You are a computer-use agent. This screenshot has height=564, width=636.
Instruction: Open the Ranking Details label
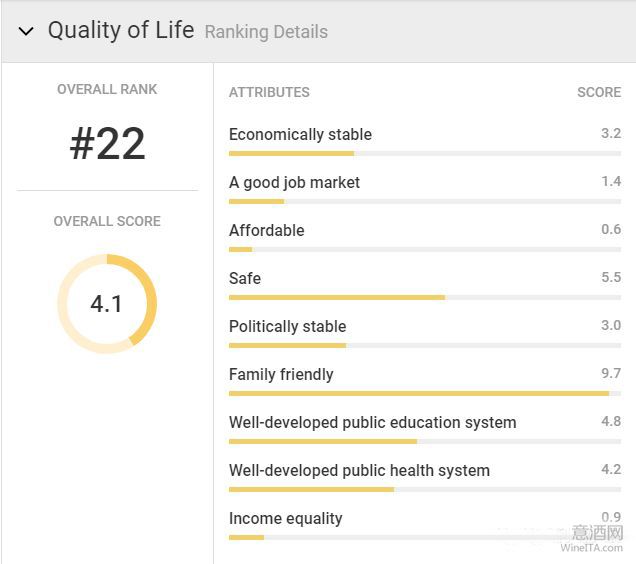pos(266,32)
